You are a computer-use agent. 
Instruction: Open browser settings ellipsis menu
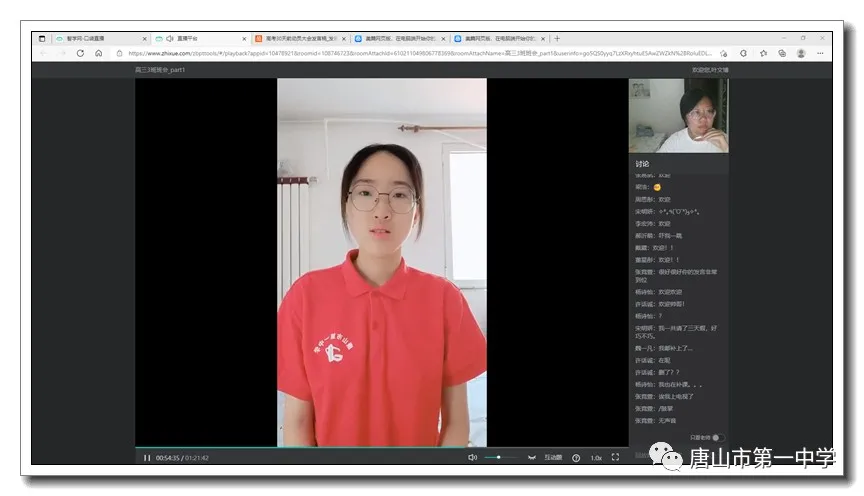click(820, 53)
